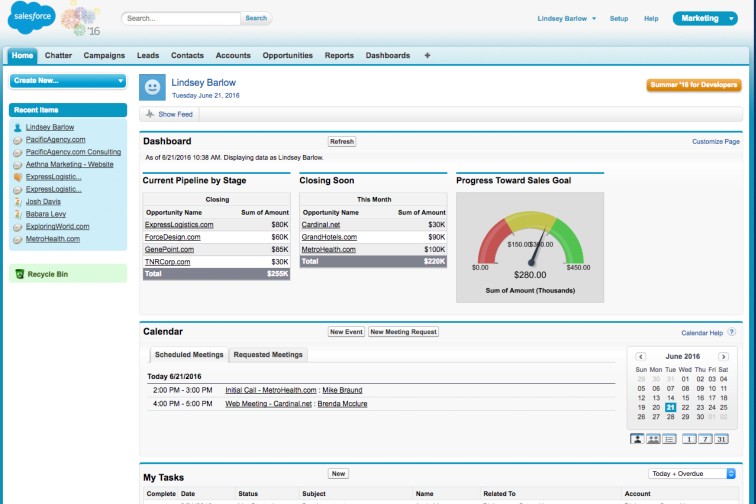Navigate to Opportunities tab
Viewport: 756px width, 504px height.
click(x=287, y=55)
